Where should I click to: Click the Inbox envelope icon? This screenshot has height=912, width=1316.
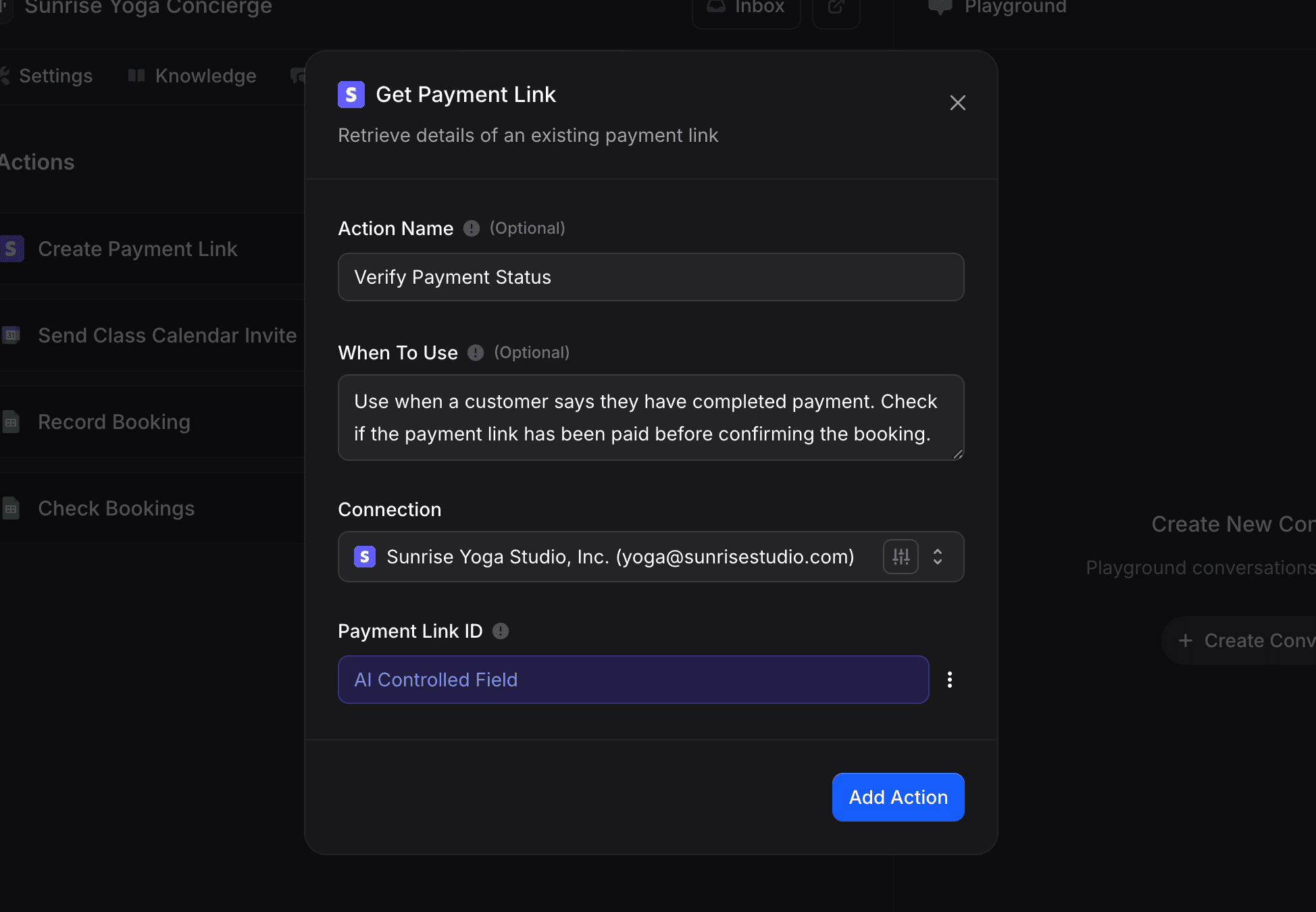[716, 7]
